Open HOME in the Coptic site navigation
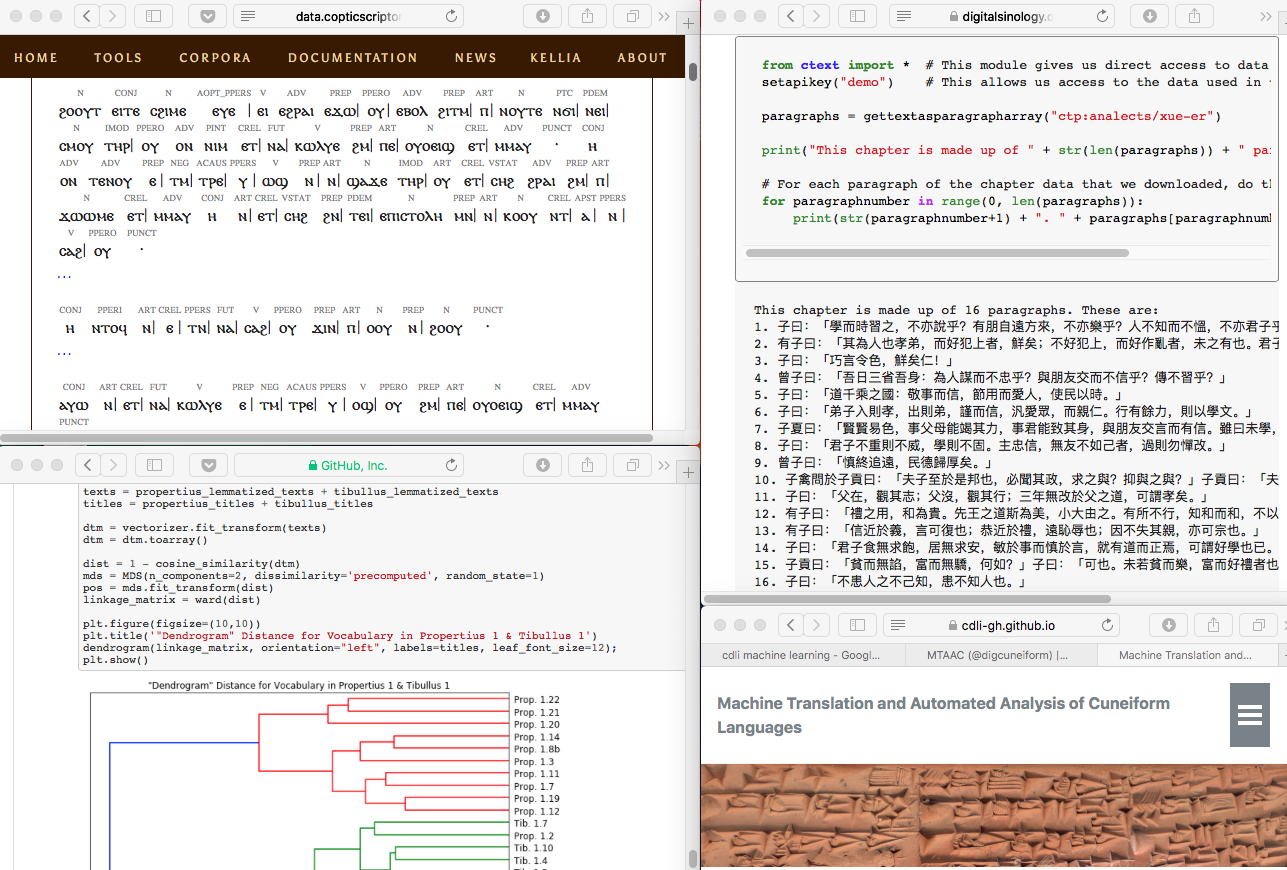Viewport: 1287px width, 870px height. [36, 58]
